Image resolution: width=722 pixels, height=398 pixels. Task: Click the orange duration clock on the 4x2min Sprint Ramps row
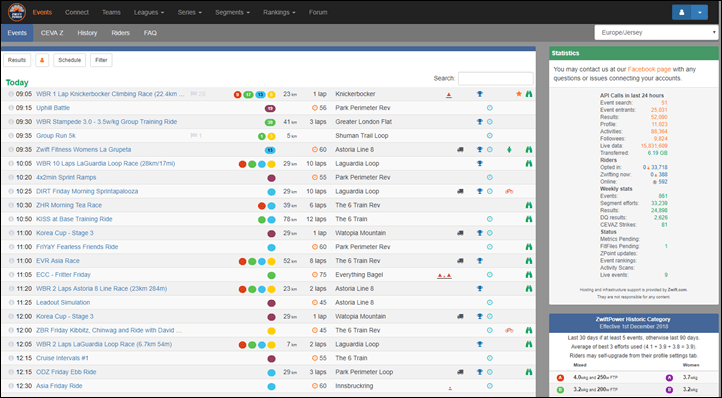click(x=315, y=177)
